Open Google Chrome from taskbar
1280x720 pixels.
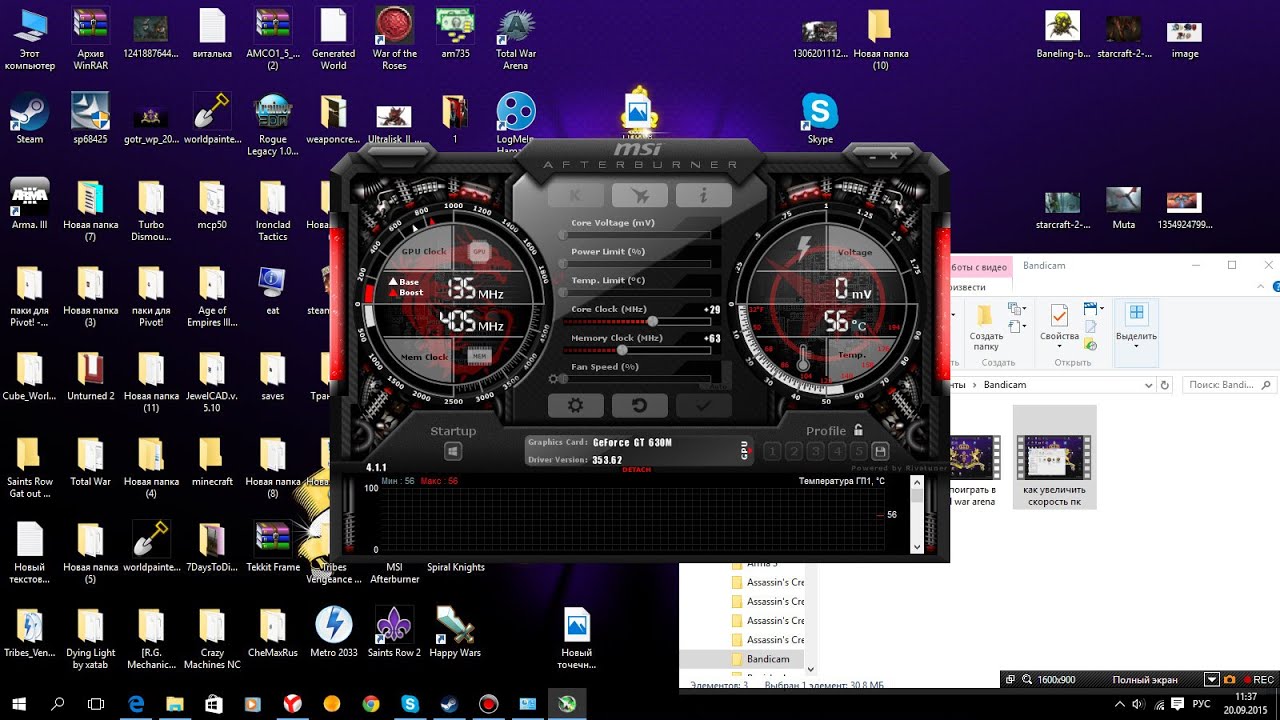371,704
